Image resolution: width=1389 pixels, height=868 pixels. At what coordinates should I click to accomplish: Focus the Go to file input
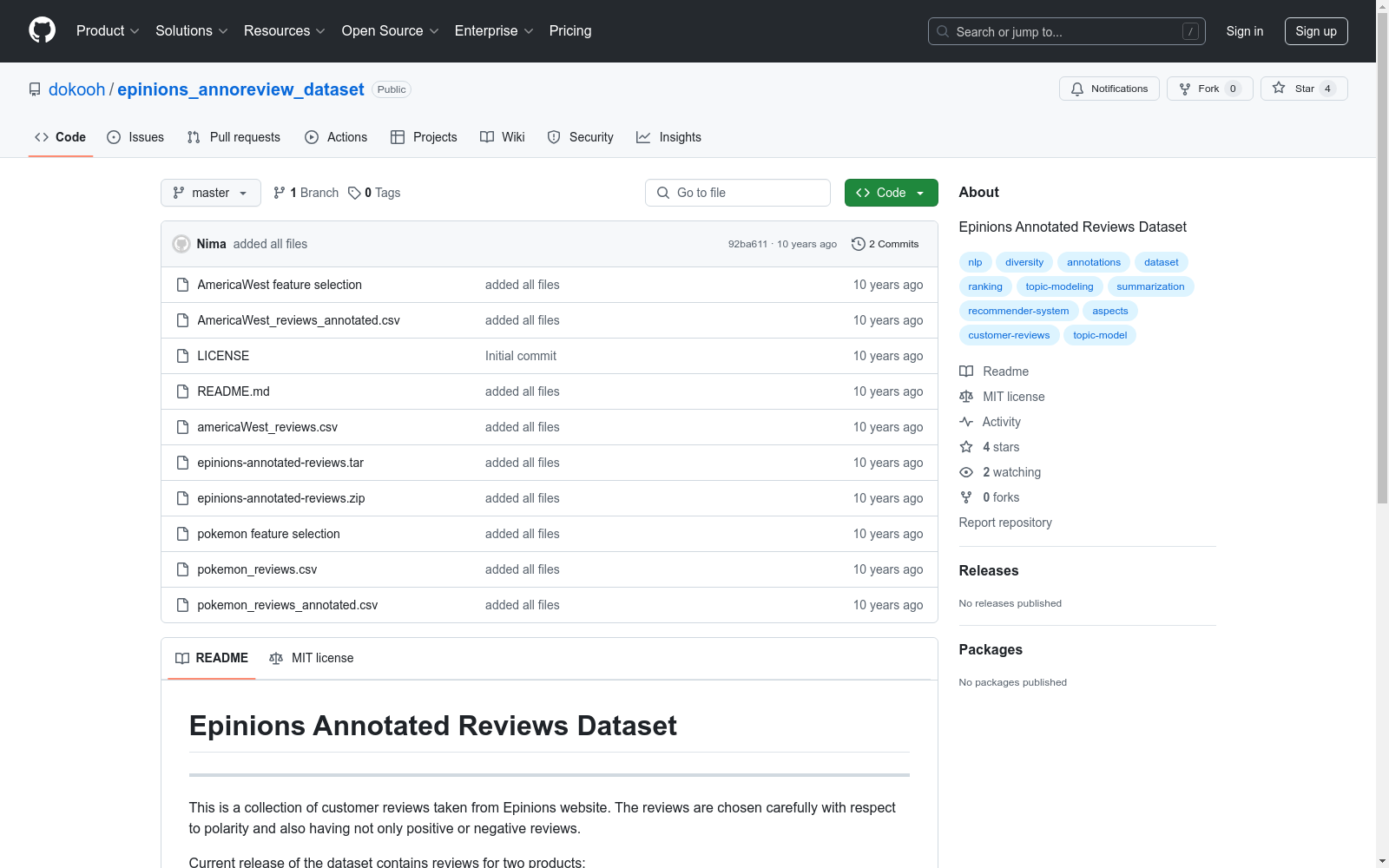coord(738,193)
